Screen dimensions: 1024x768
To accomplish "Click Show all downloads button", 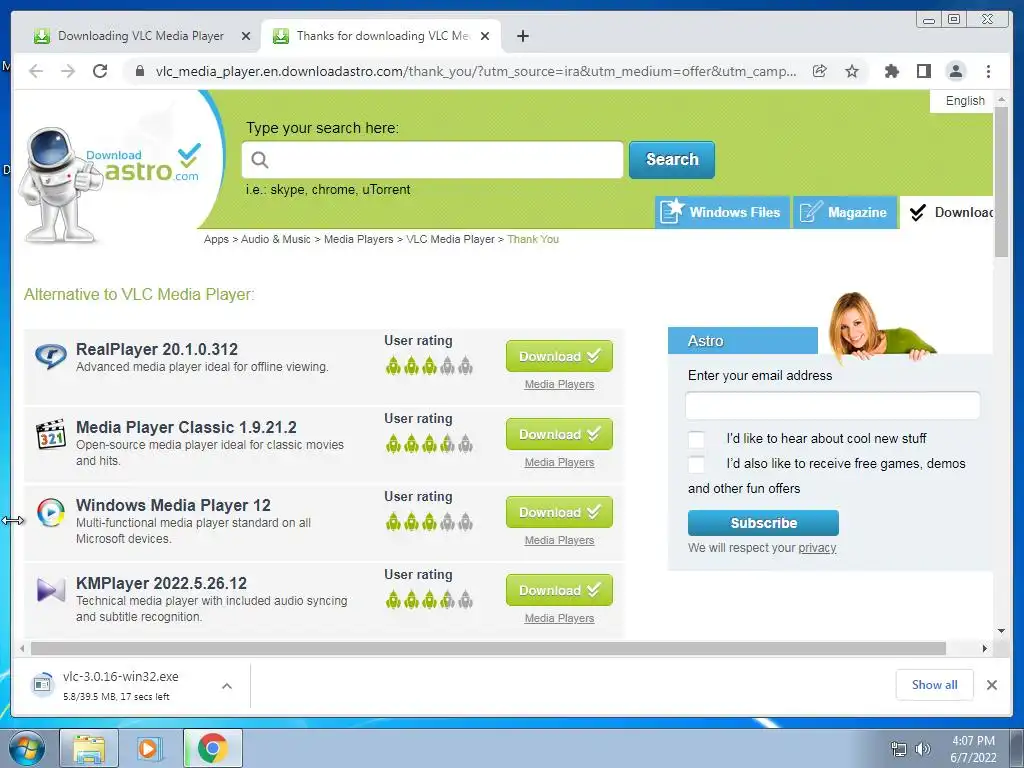I will tap(934, 684).
